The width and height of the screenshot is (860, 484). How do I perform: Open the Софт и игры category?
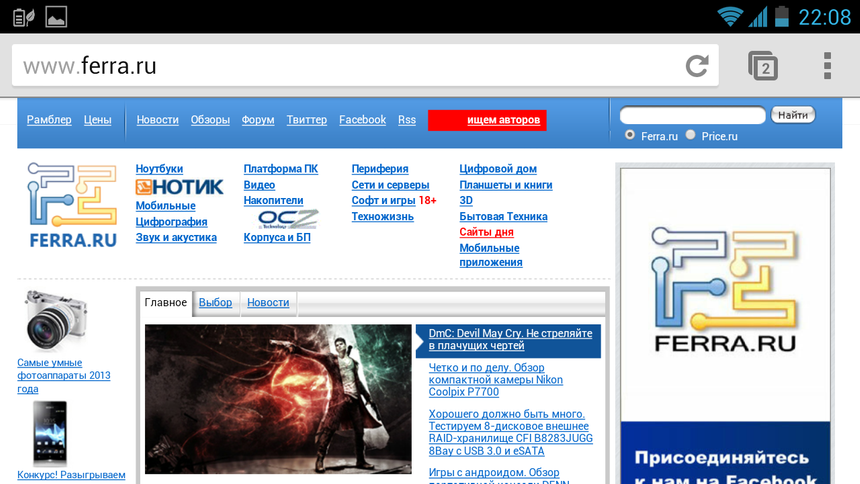[x=383, y=200]
